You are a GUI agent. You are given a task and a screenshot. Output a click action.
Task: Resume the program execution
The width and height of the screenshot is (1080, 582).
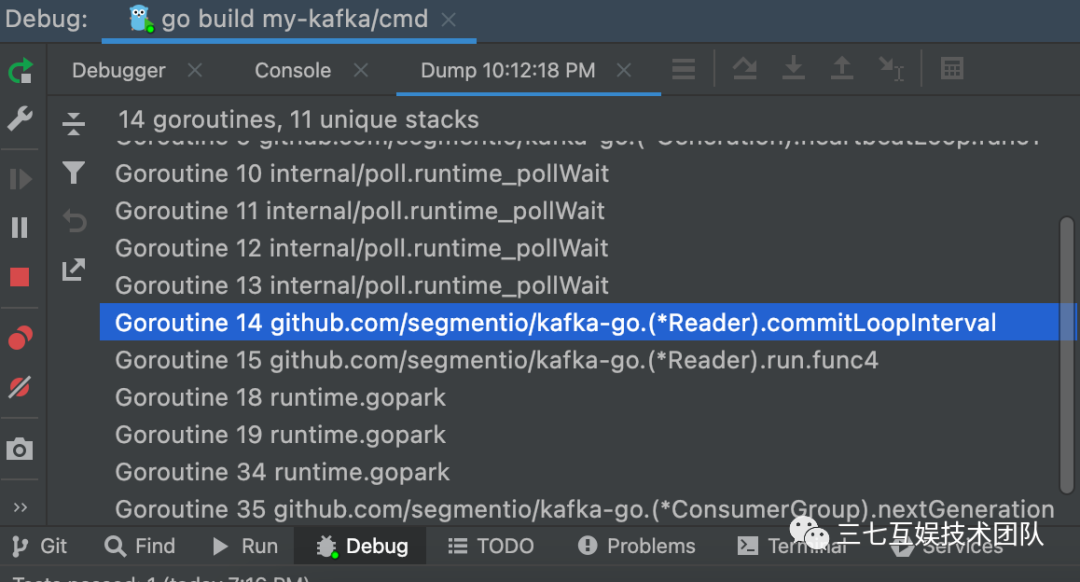[20, 179]
